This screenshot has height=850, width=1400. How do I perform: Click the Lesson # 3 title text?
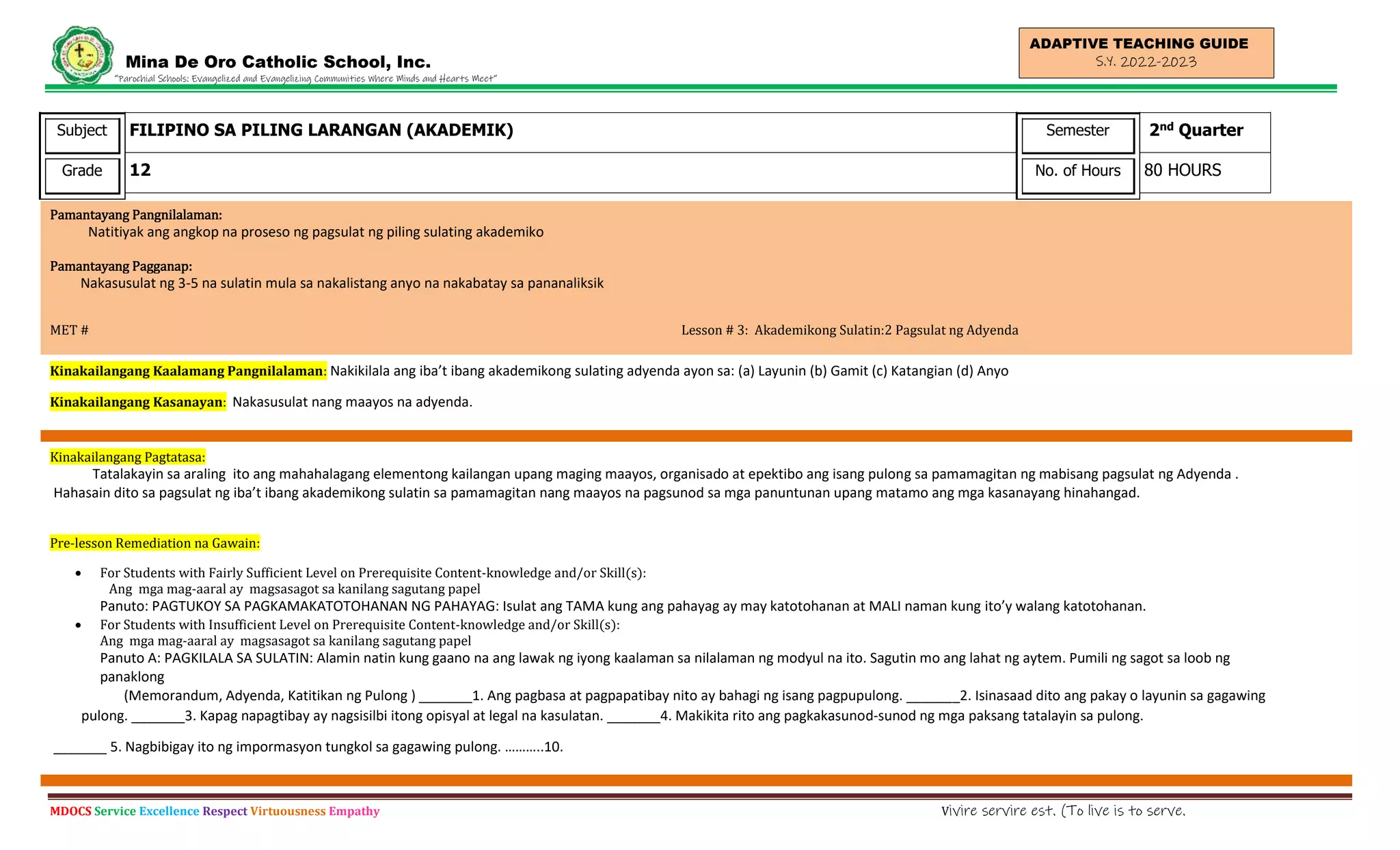coord(849,330)
